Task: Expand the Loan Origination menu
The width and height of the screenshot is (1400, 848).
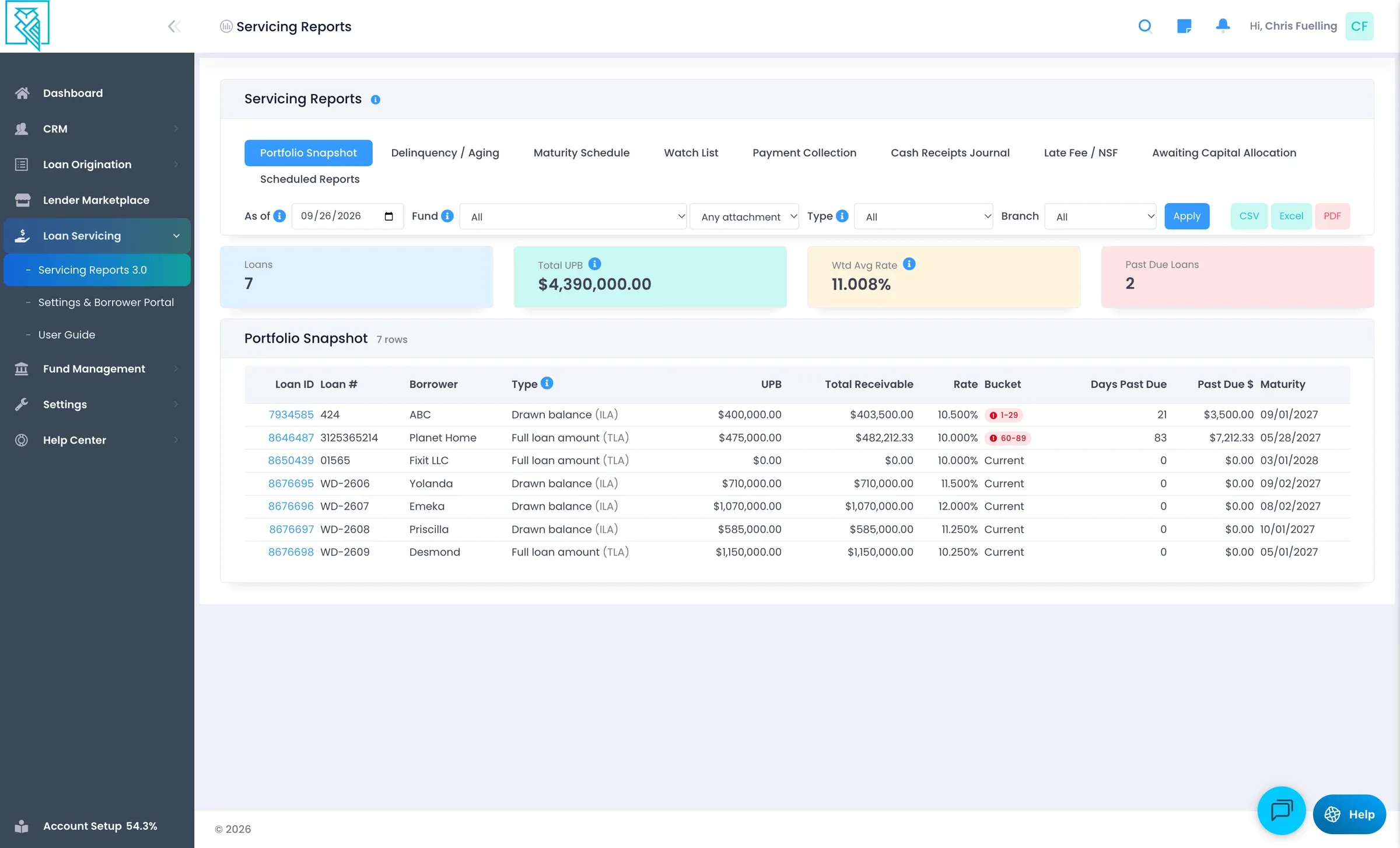Action: (97, 165)
